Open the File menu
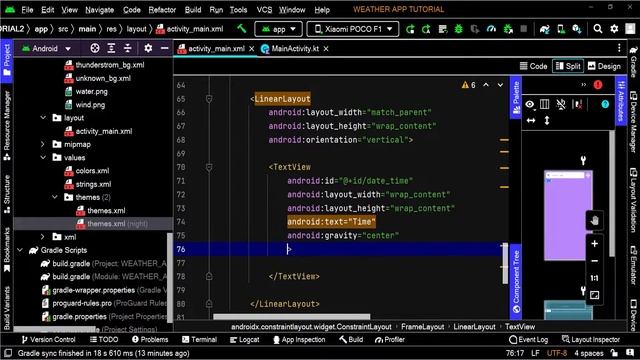This screenshot has height=360, width=640. 27,10
